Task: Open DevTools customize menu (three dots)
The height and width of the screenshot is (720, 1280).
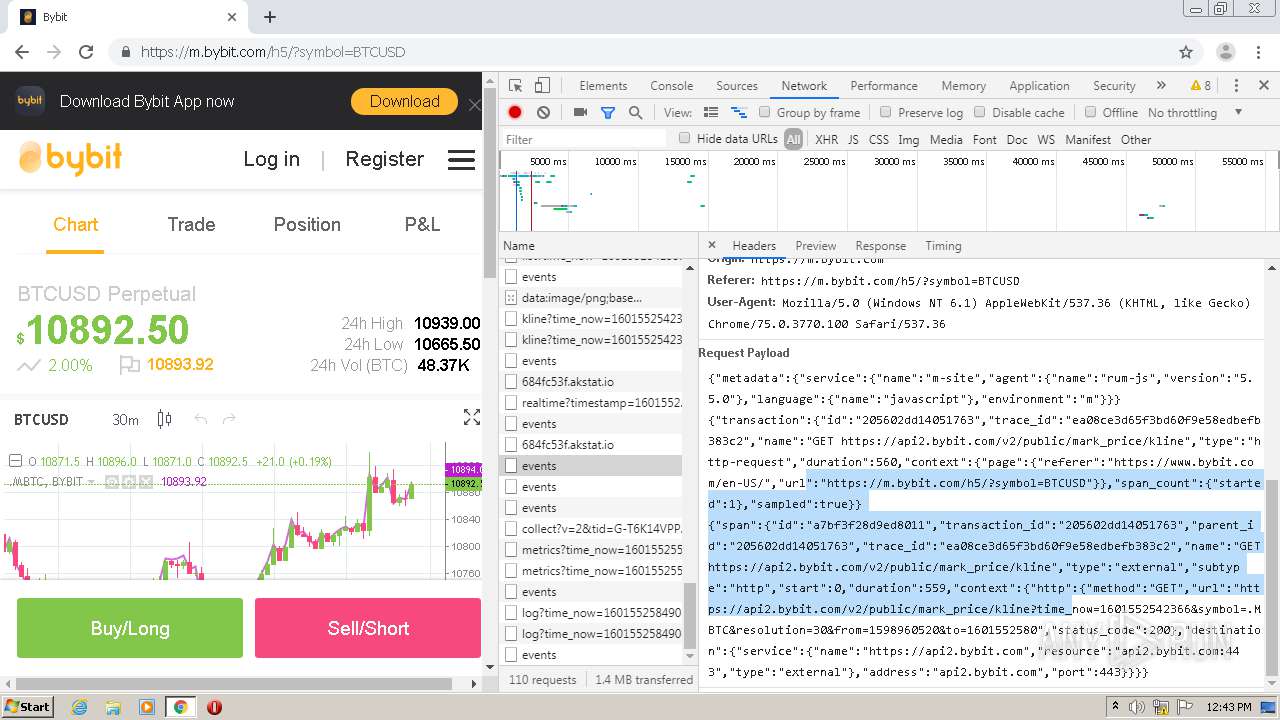Action: tap(1236, 86)
